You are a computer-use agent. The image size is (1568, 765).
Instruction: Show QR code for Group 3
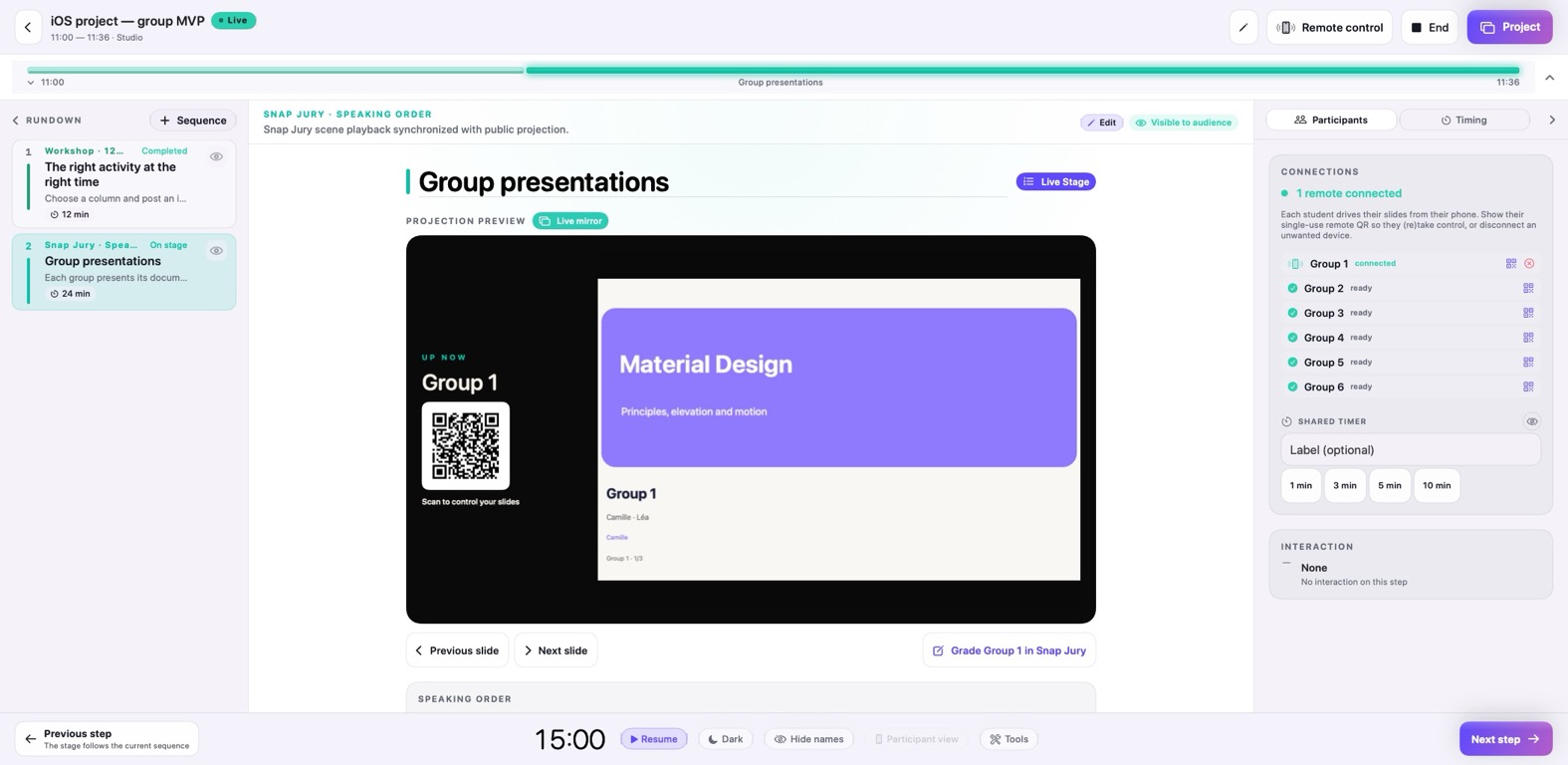tap(1528, 313)
